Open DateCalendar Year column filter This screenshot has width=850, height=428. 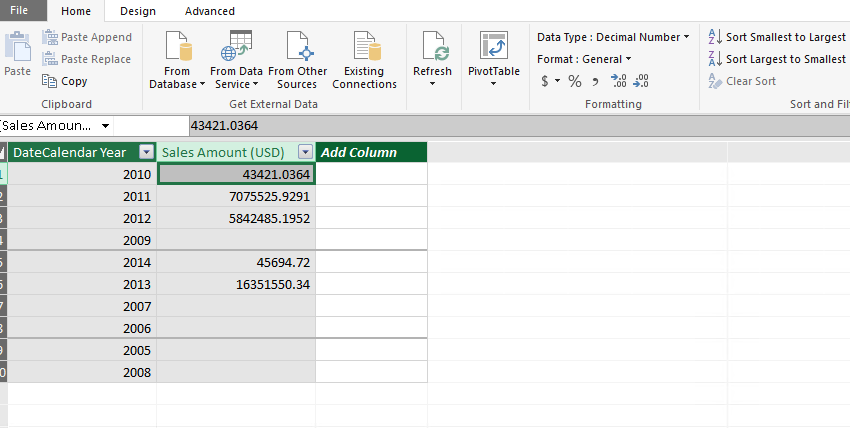[147, 153]
